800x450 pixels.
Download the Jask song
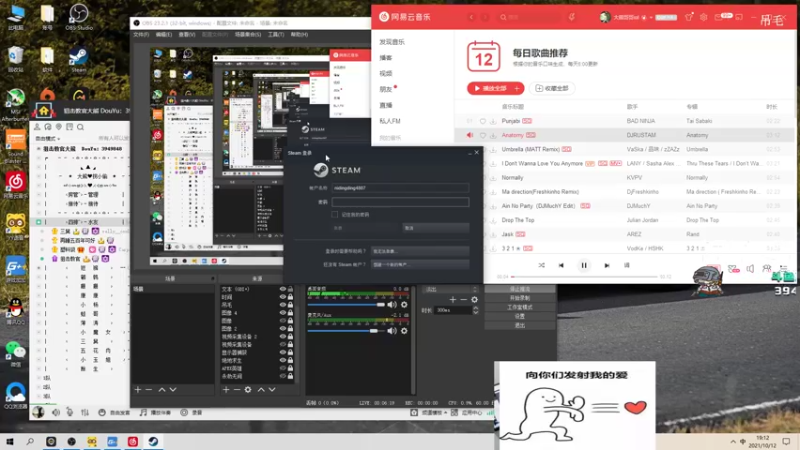tap(493, 235)
